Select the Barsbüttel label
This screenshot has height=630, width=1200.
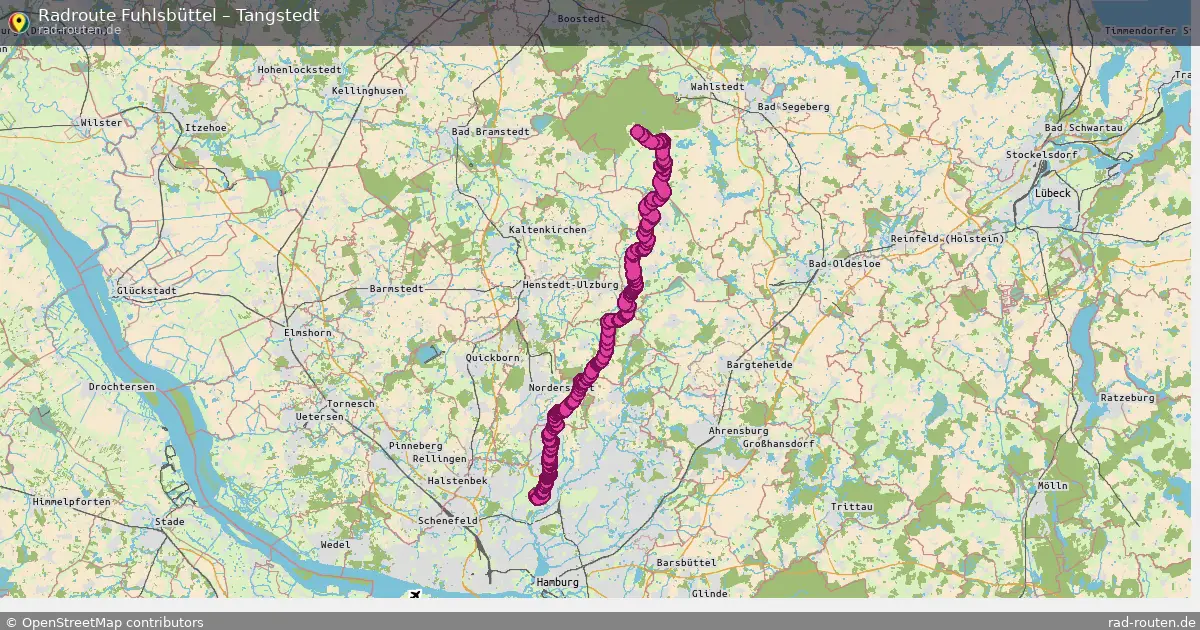(x=687, y=564)
